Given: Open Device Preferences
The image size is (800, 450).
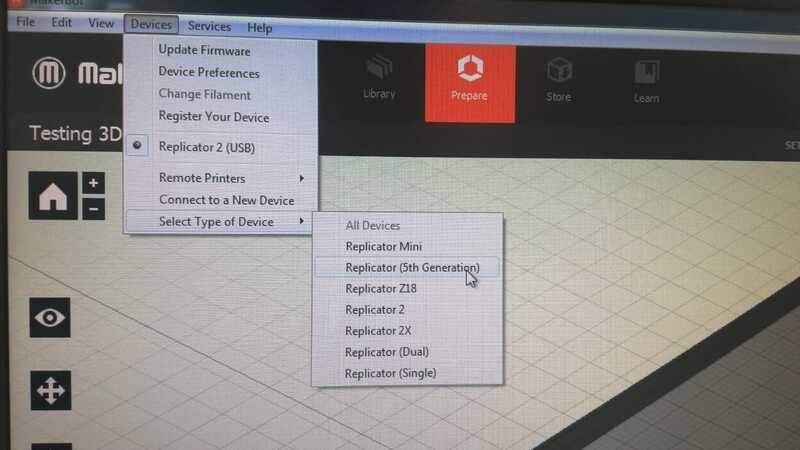Looking at the screenshot, I should [x=220, y=72].
